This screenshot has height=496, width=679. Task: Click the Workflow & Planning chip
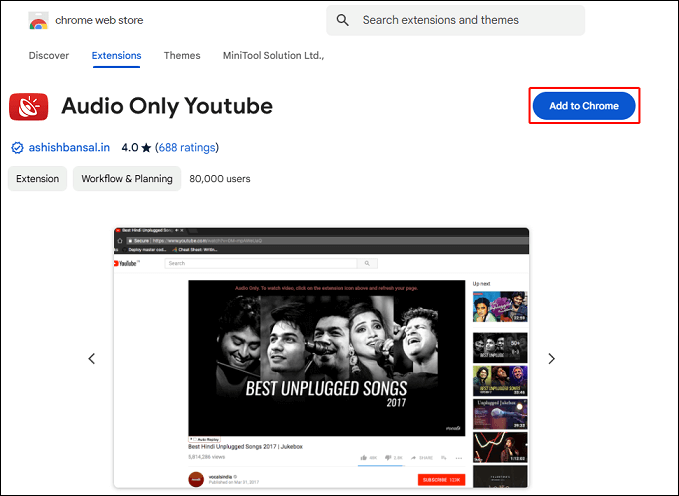click(127, 178)
